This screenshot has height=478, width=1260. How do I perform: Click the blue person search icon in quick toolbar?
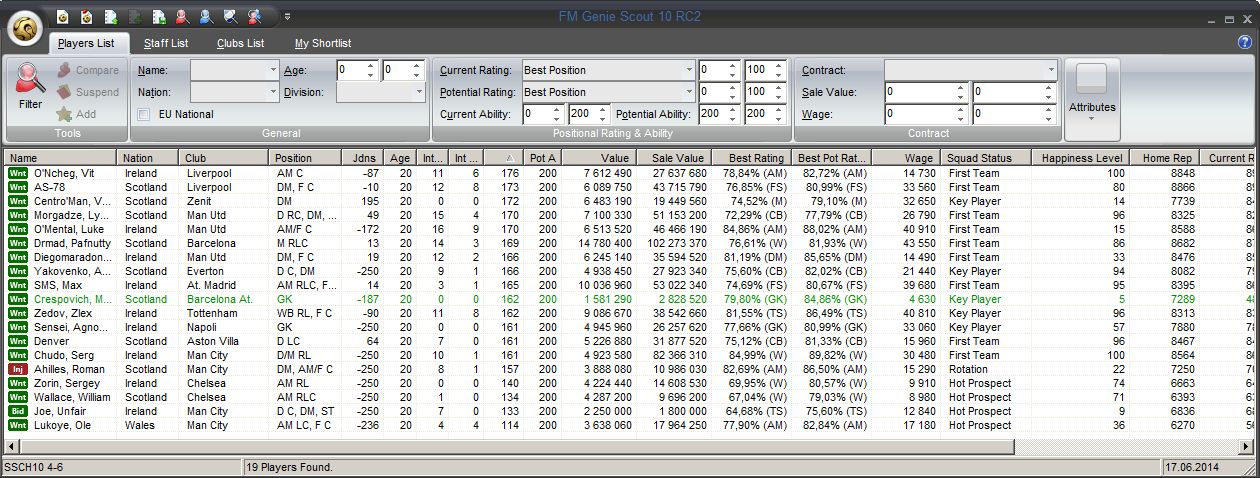pos(206,16)
